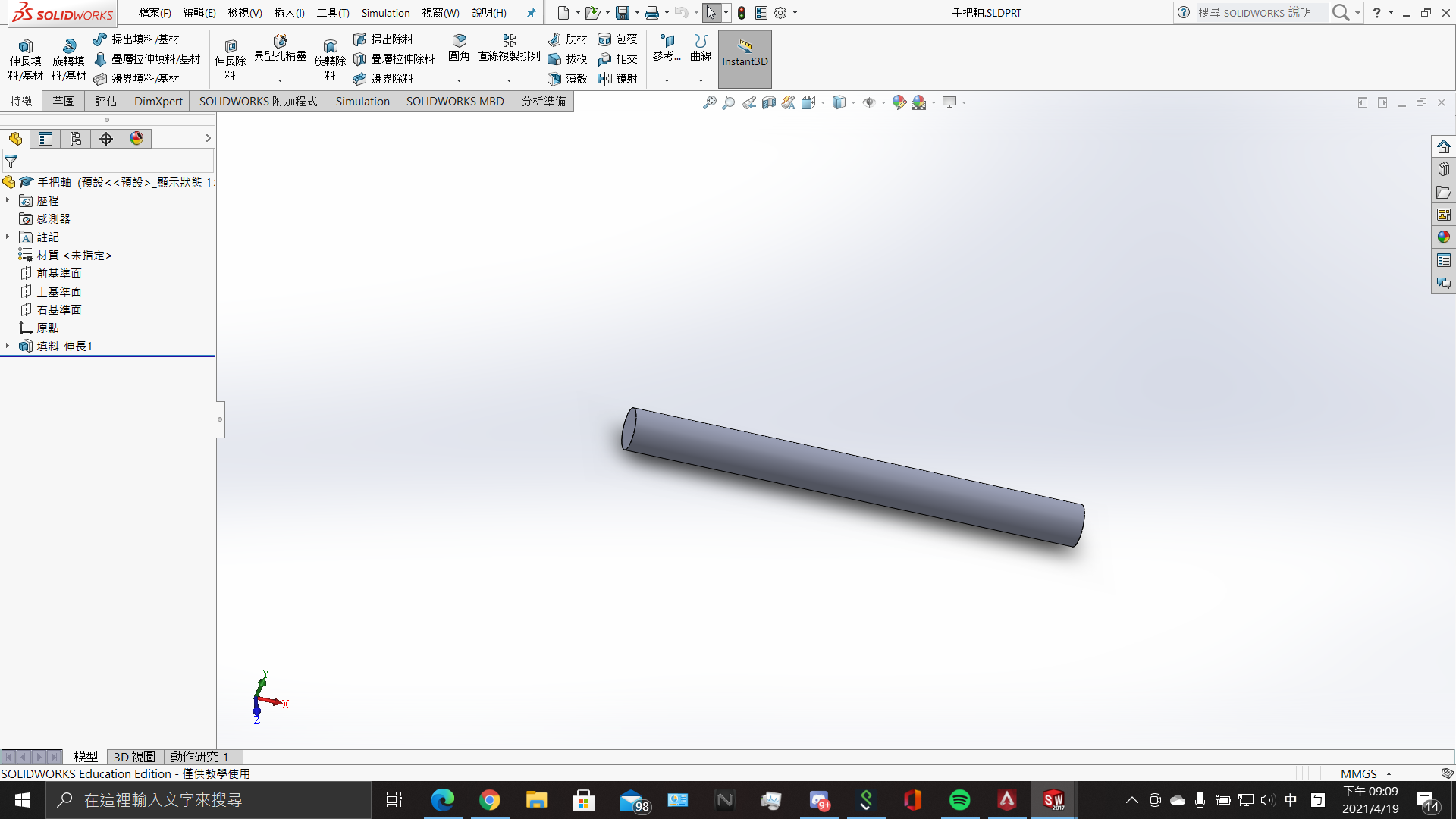Click the Zoom to Fit magnifier icon
Screen dimensions: 1456x819
709,102
